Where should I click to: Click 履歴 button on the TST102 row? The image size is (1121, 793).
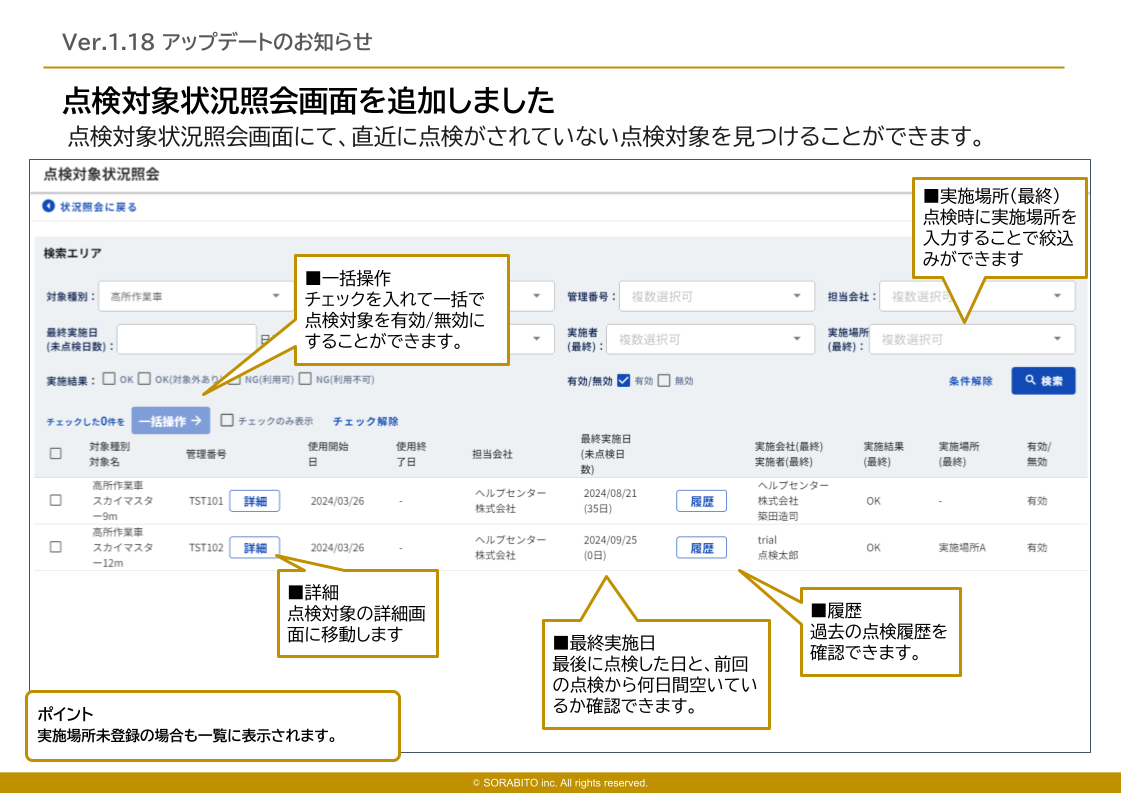pos(701,548)
